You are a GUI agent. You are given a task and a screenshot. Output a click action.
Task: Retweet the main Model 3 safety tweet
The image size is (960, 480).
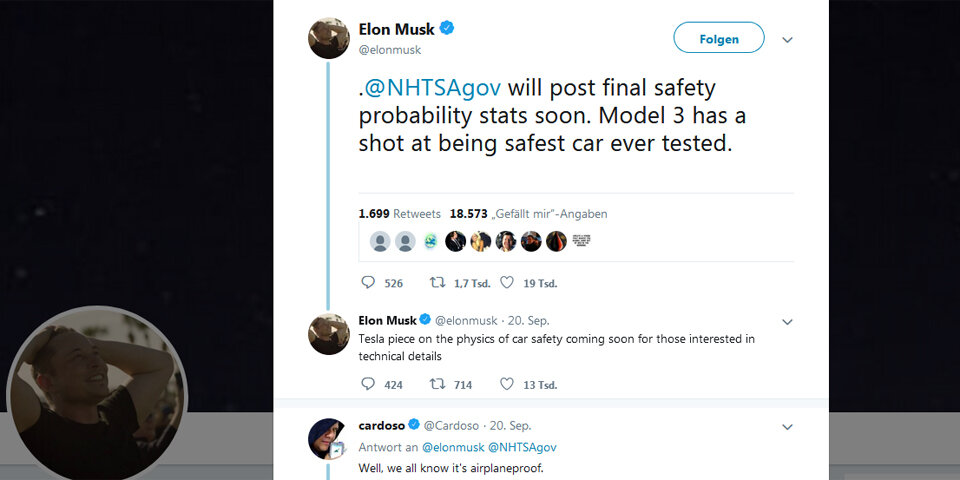tap(437, 283)
